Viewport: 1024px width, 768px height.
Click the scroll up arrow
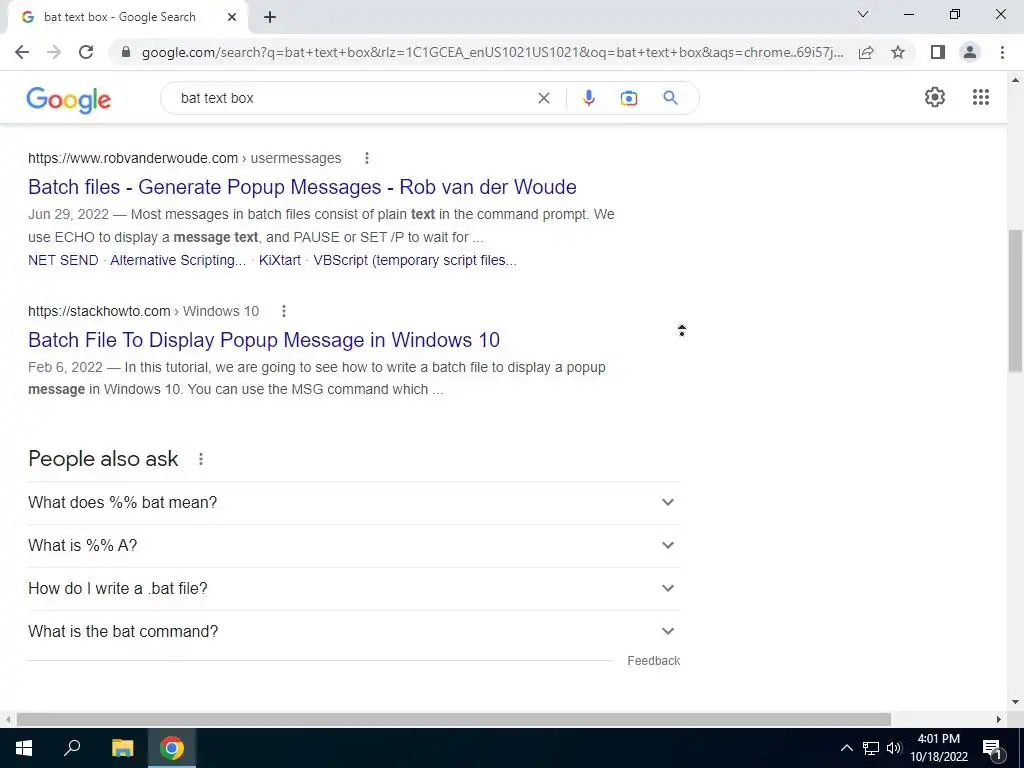pos(1015,80)
